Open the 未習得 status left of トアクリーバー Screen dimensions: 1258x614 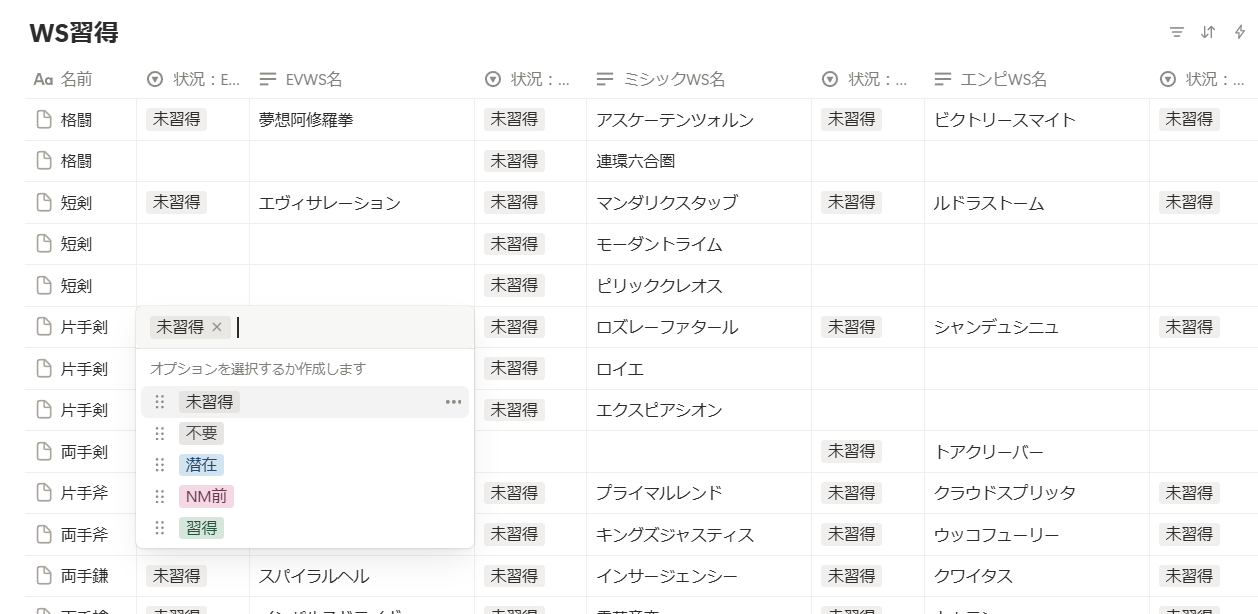[x=851, y=452]
